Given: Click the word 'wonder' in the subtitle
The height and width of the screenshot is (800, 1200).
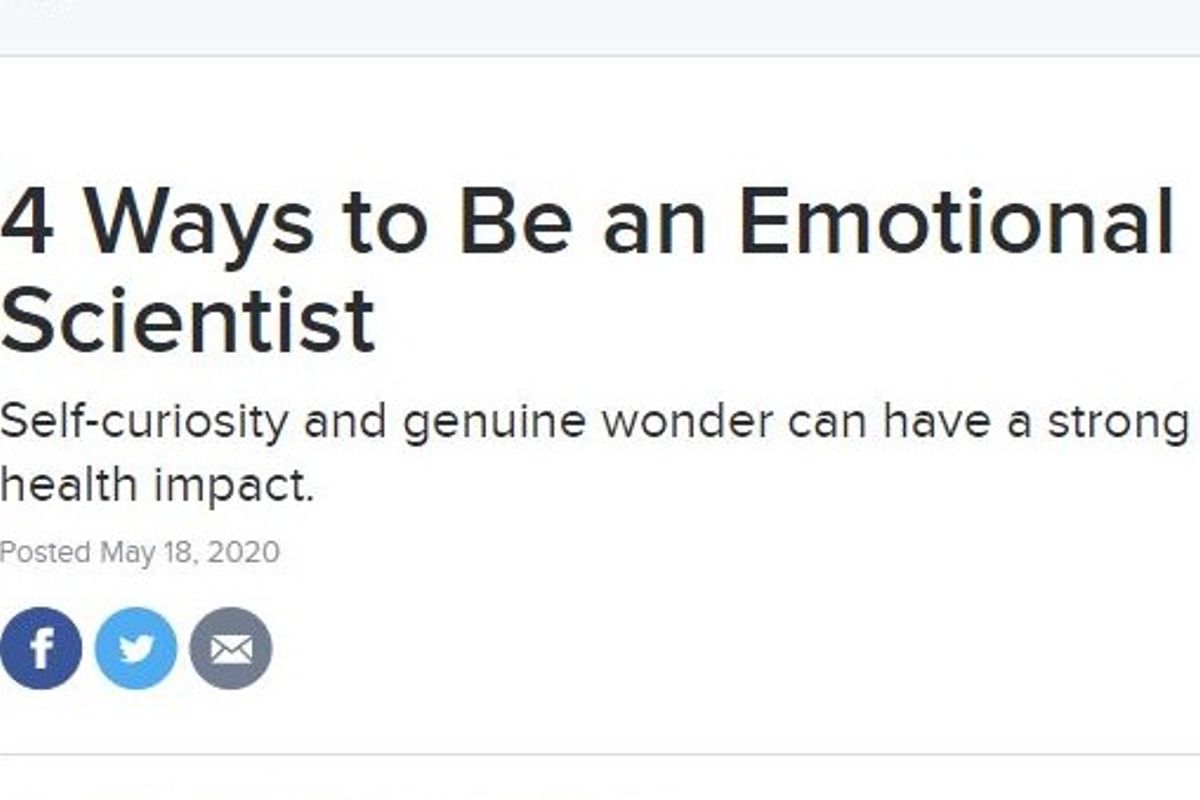Looking at the screenshot, I should pos(685,424).
